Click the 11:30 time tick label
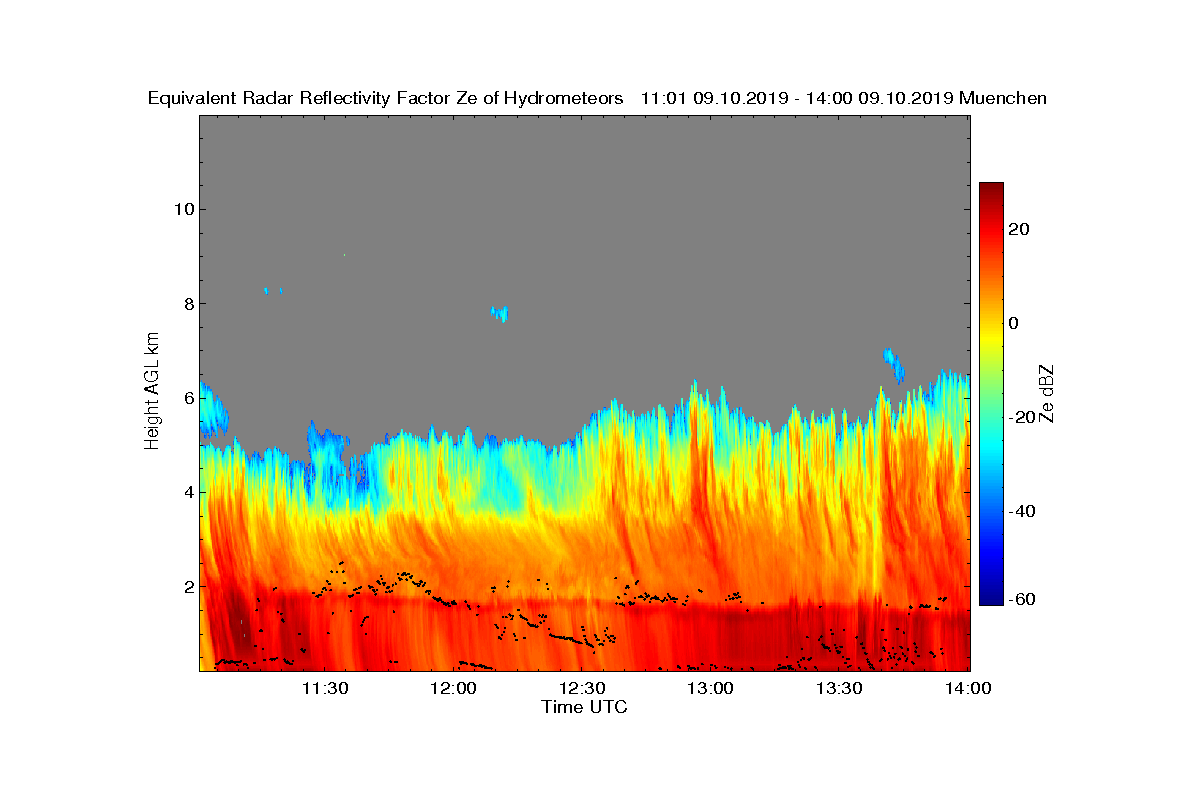The height and width of the screenshot is (800, 1200). coord(324,689)
